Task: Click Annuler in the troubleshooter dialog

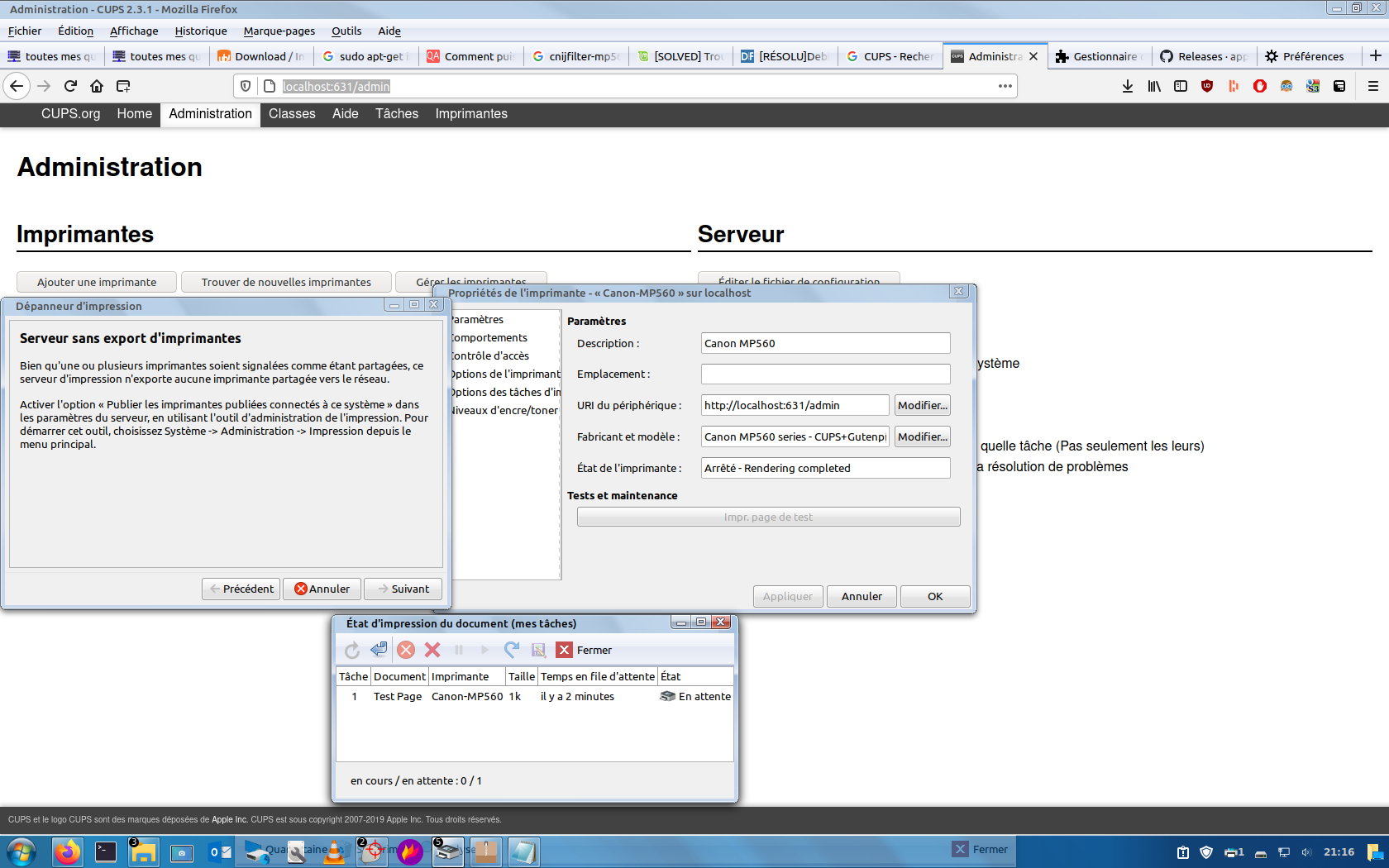Action: (x=322, y=589)
